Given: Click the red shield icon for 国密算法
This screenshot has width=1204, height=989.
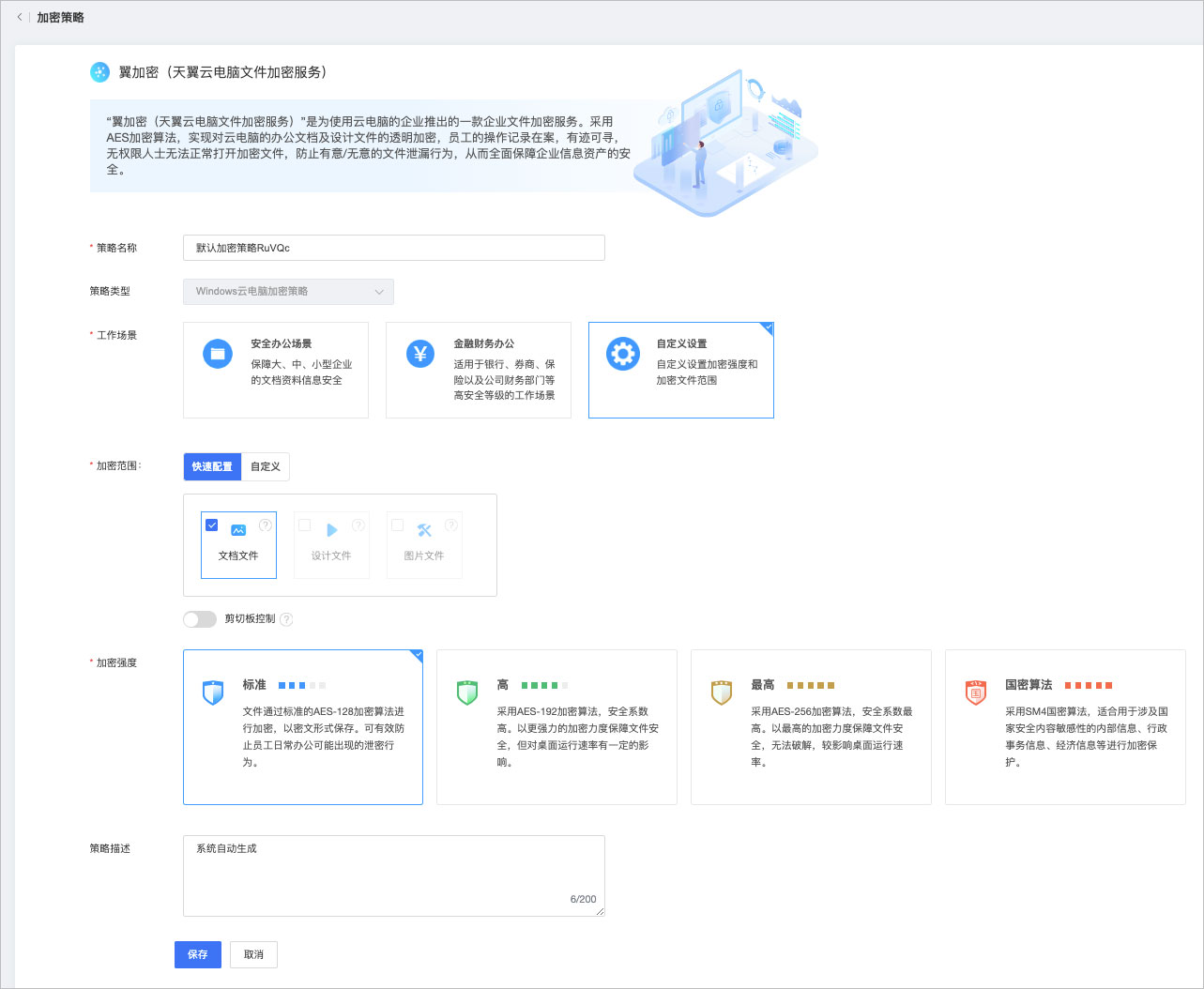Looking at the screenshot, I should [976, 693].
